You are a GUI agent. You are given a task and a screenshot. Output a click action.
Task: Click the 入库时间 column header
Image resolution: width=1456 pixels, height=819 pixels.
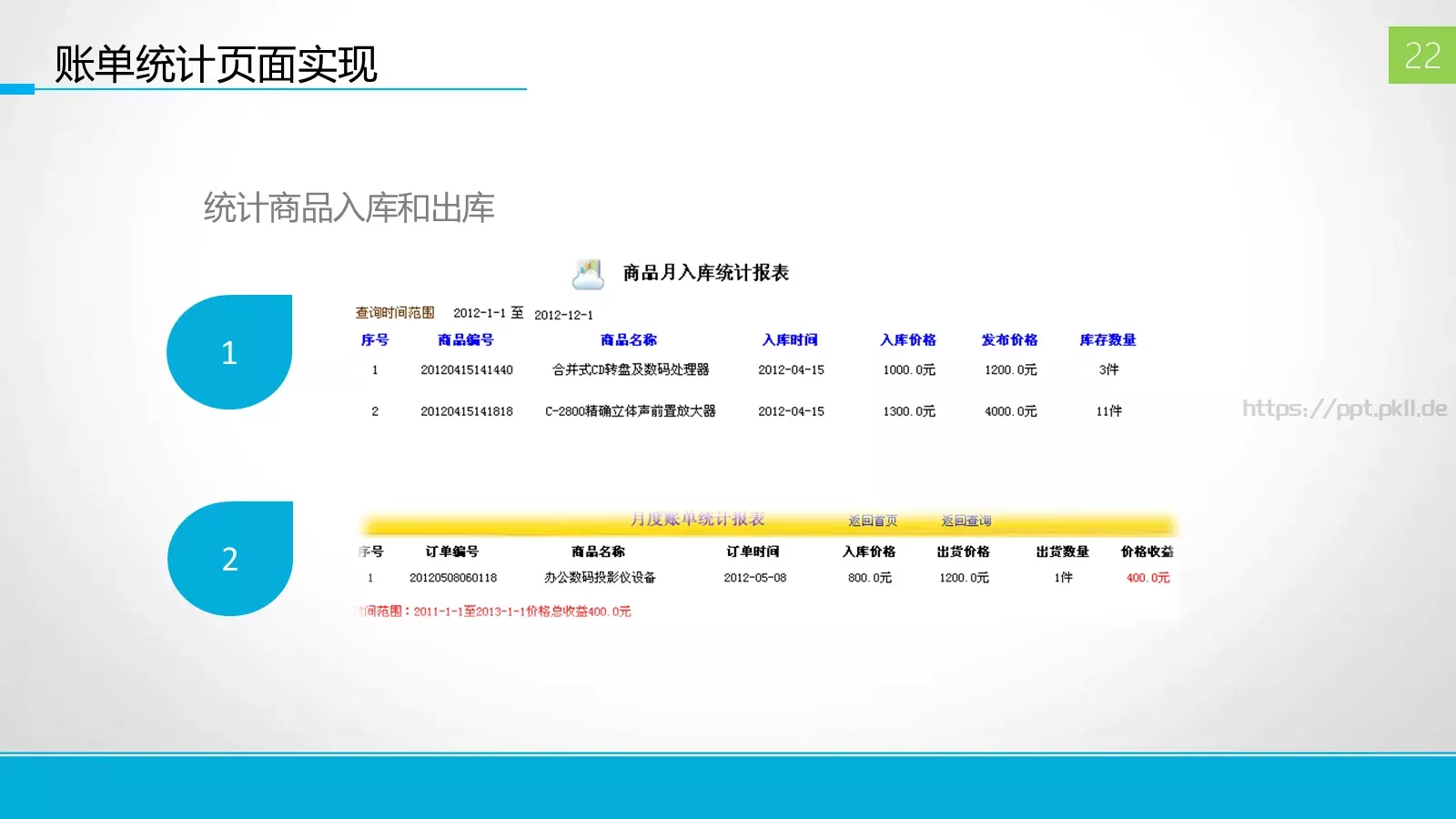[x=790, y=339]
